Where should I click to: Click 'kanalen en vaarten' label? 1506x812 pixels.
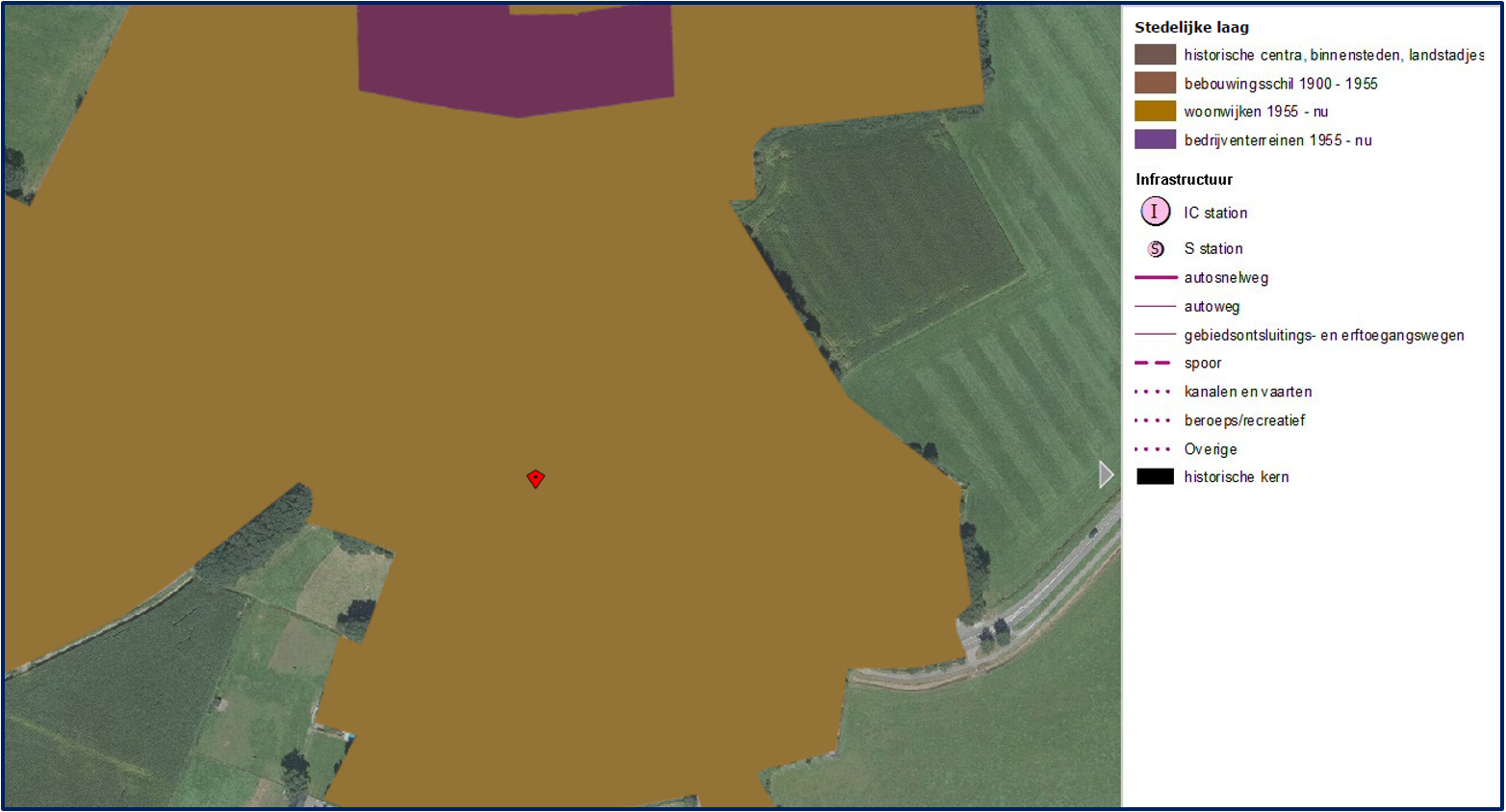coord(1248,392)
